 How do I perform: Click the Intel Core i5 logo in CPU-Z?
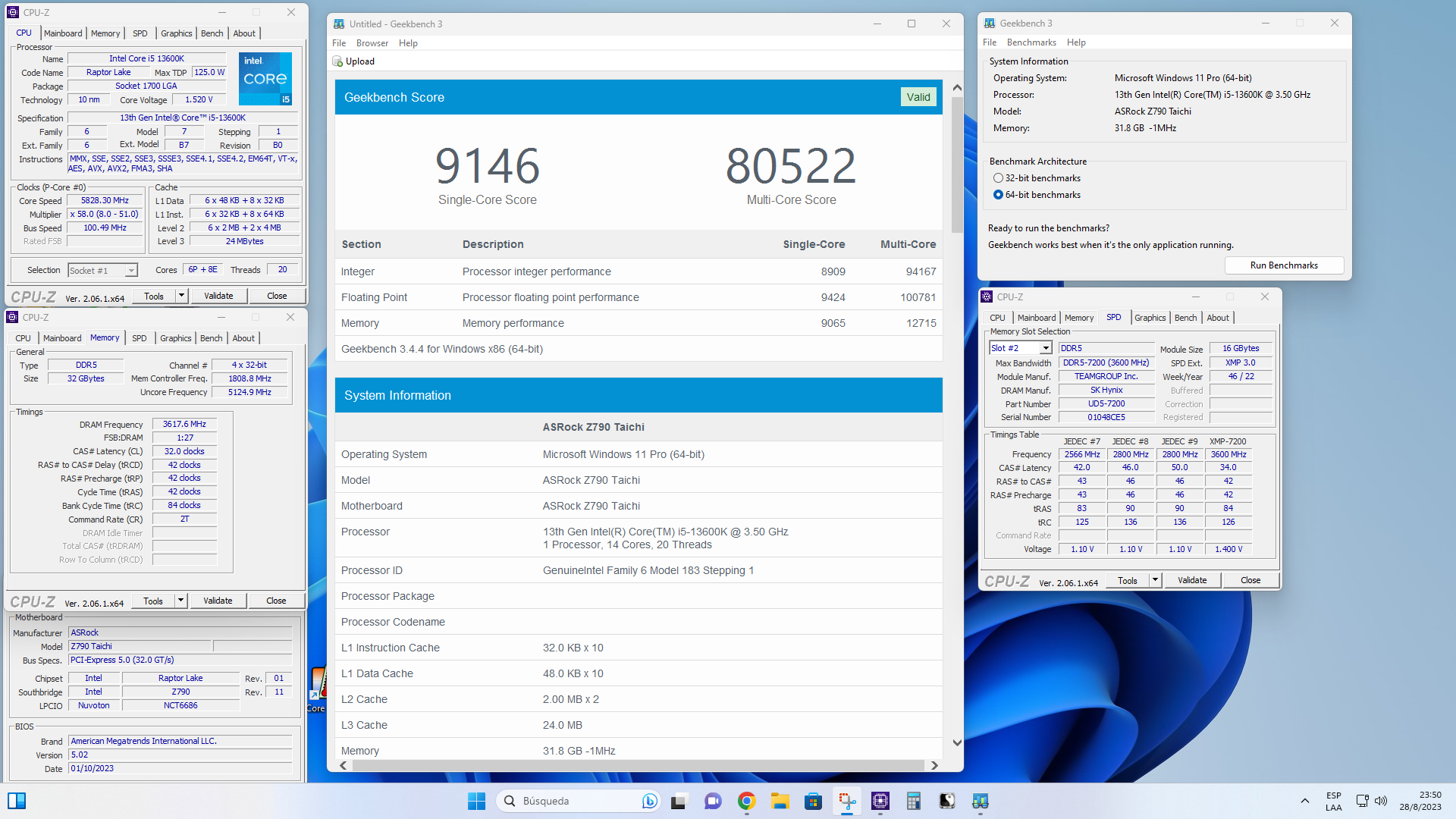point(265,79)
